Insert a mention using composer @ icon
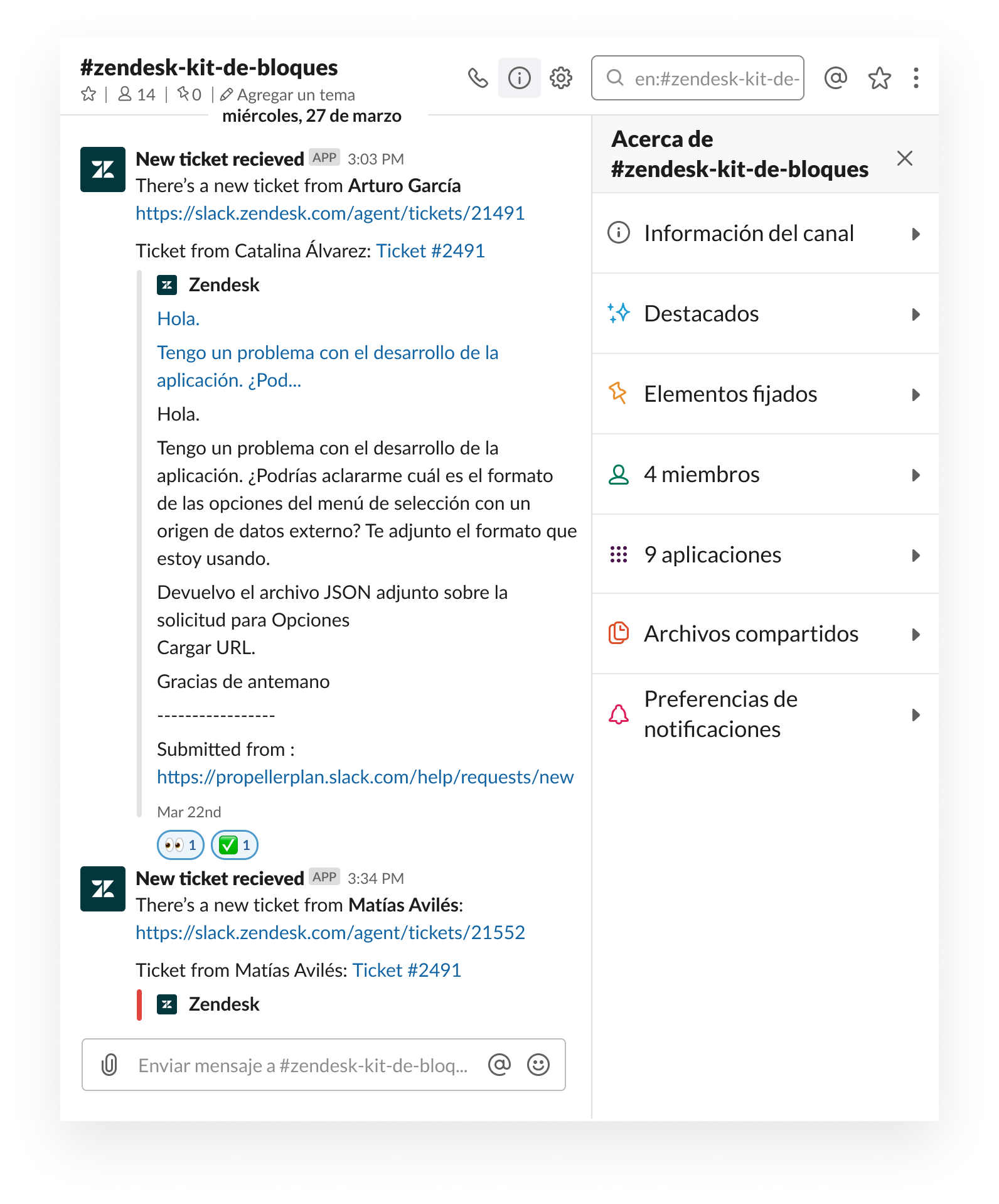Viewport: 999px width, 1204px height. pos(499,1065)
